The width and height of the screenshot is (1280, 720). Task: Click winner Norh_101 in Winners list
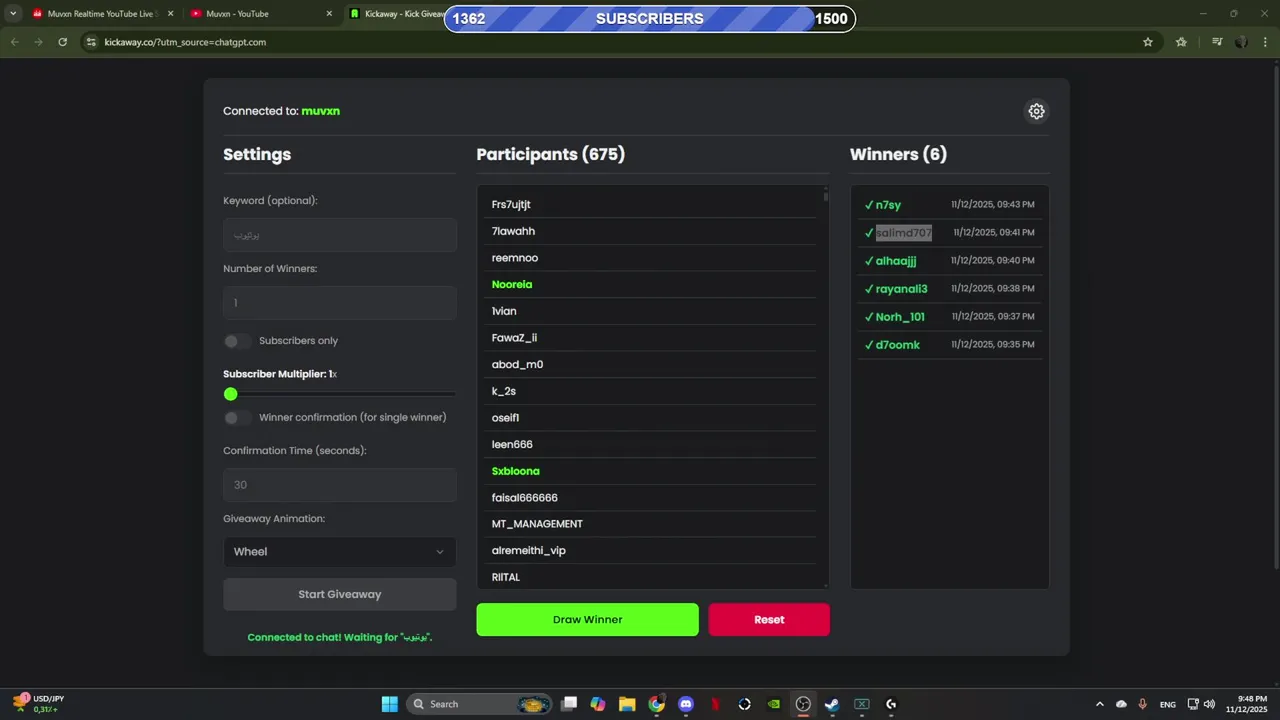pyautogui.click(x=900, y=317)
